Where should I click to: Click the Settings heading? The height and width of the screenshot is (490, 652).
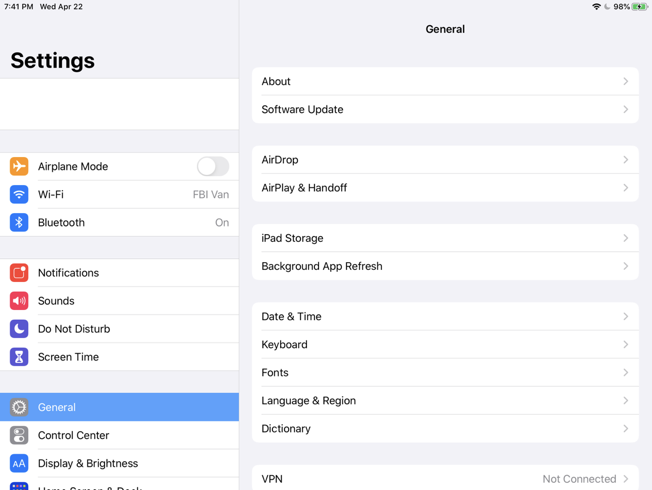(x=53, y=61)
